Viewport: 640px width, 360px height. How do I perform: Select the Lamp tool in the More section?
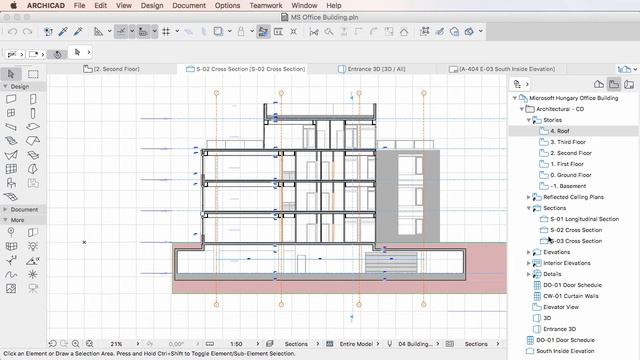pyautogui.click(x=33, y=246)
